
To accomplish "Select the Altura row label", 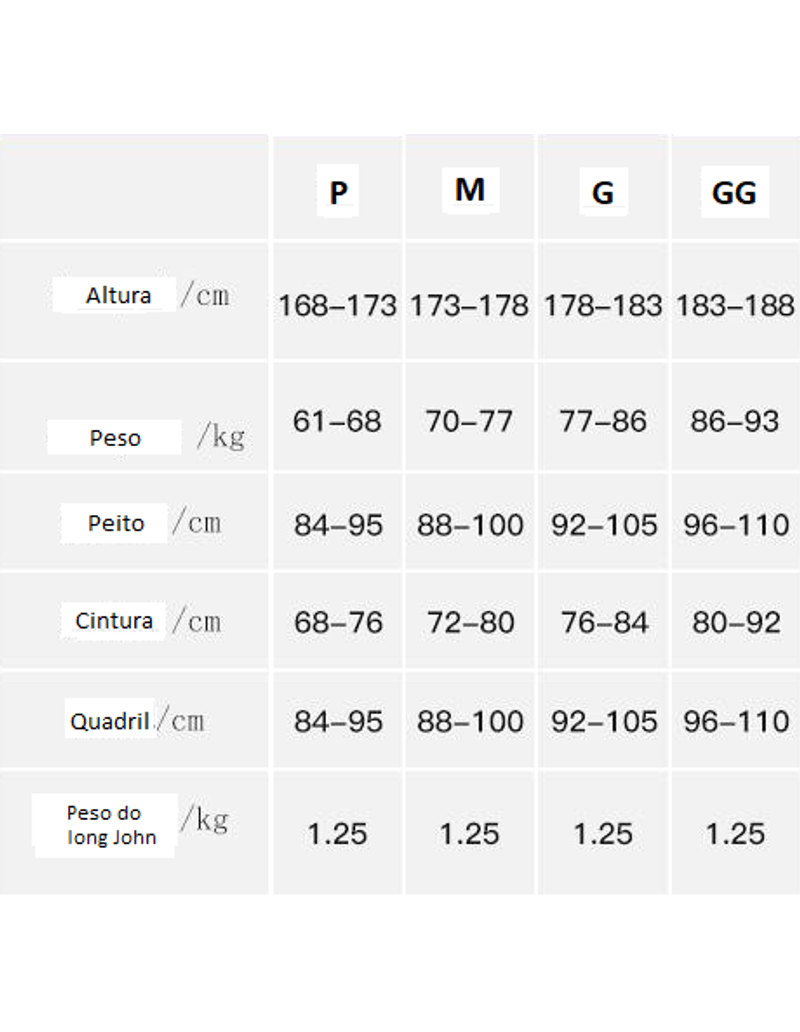I will coord(118,296).
